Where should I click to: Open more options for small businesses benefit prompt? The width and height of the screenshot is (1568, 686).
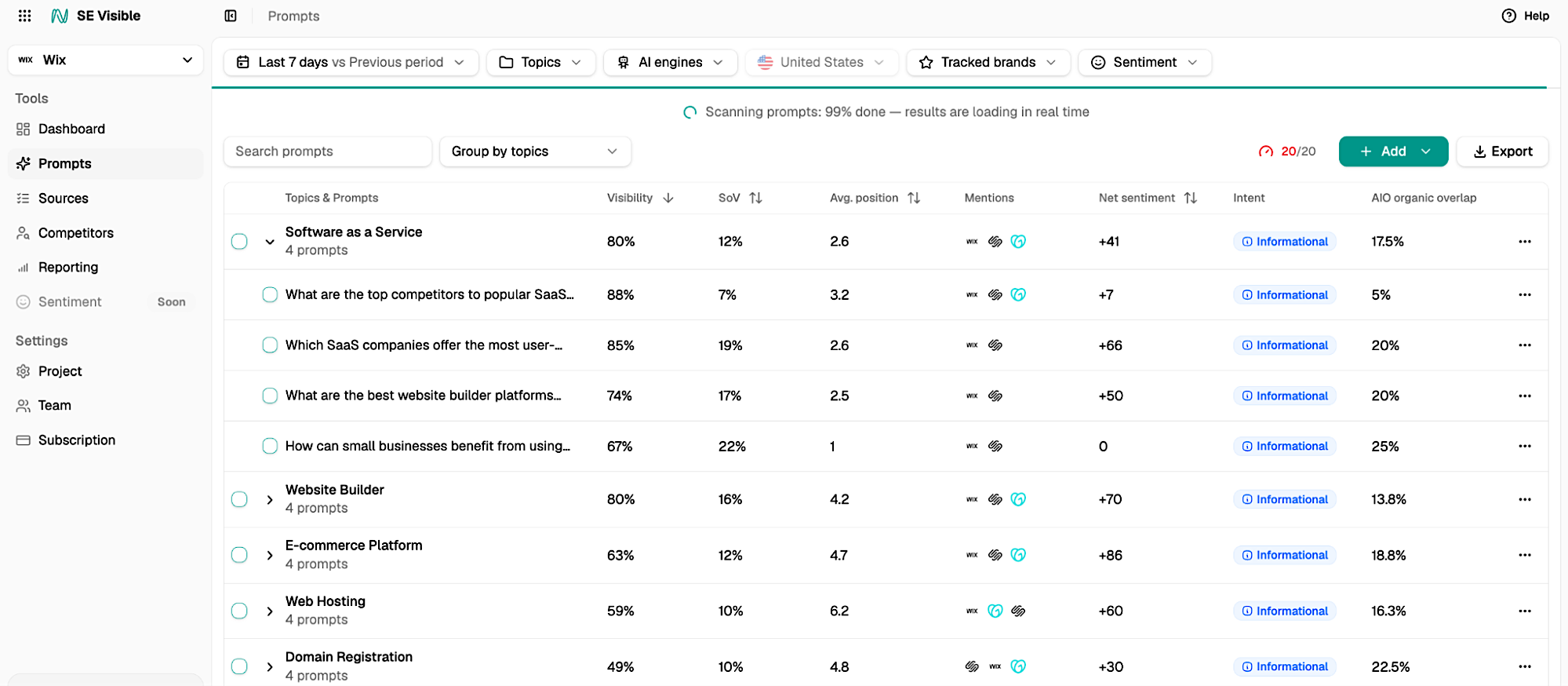tap(1525, 446)
